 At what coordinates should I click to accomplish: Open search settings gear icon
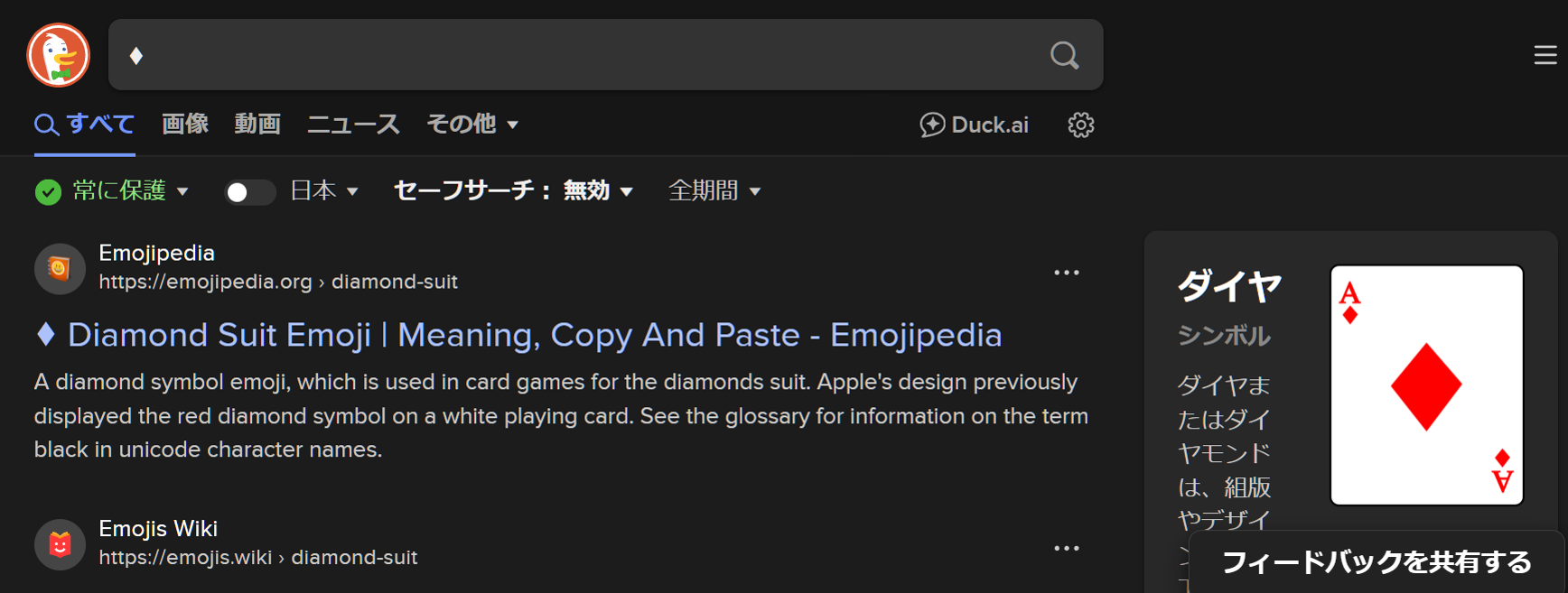[x=1080, y=125]
